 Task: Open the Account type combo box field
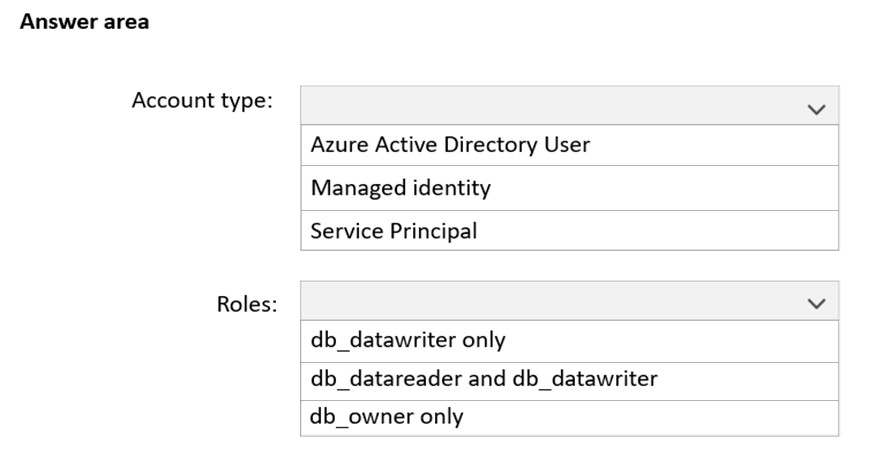point(569,105)
